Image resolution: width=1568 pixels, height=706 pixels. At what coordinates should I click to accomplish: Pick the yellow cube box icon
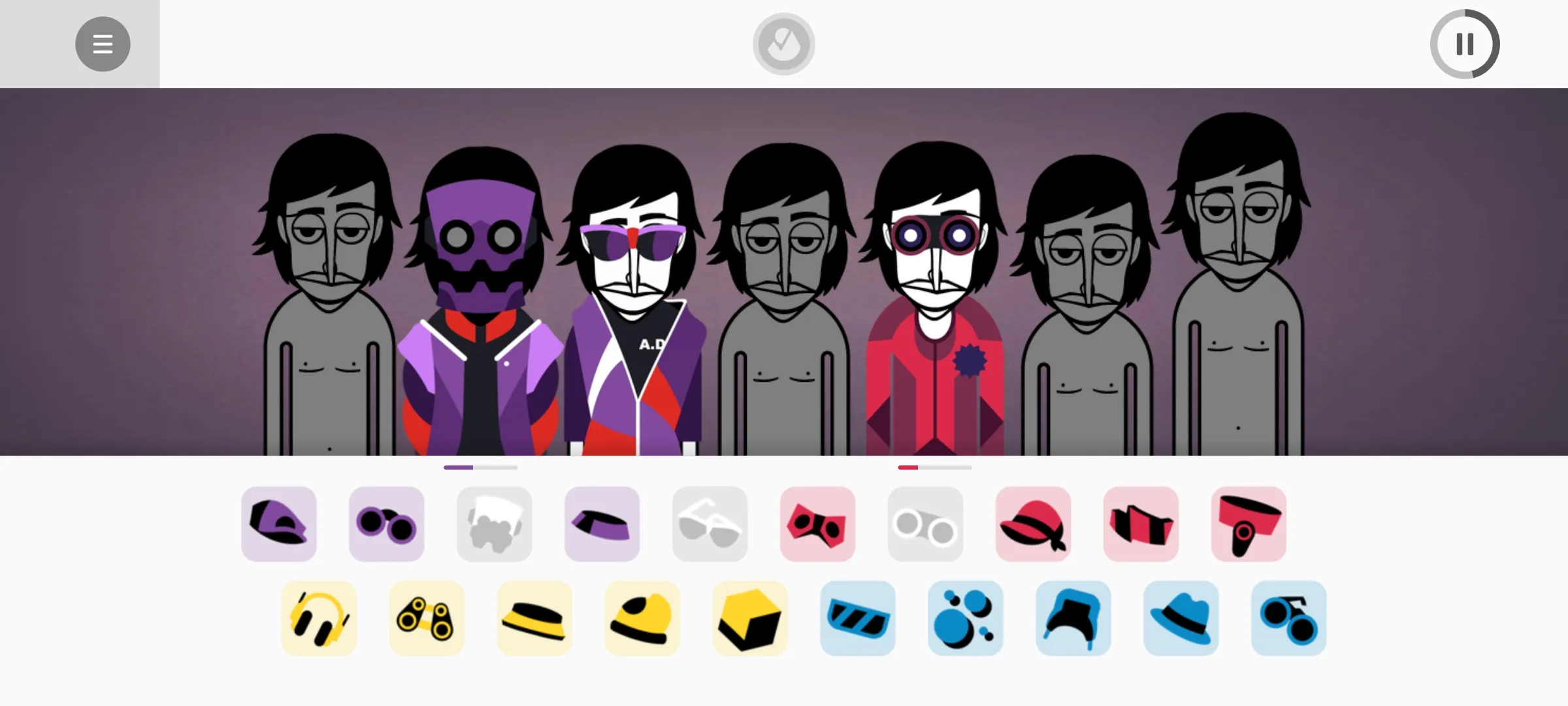point(750,618)
